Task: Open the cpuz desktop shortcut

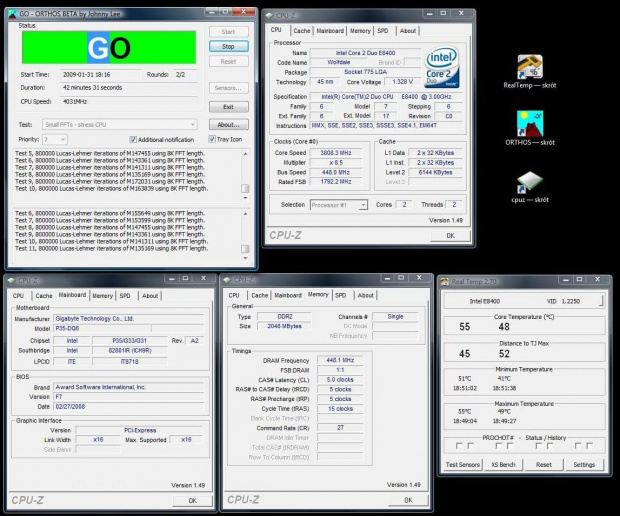Action: [530, 187]
